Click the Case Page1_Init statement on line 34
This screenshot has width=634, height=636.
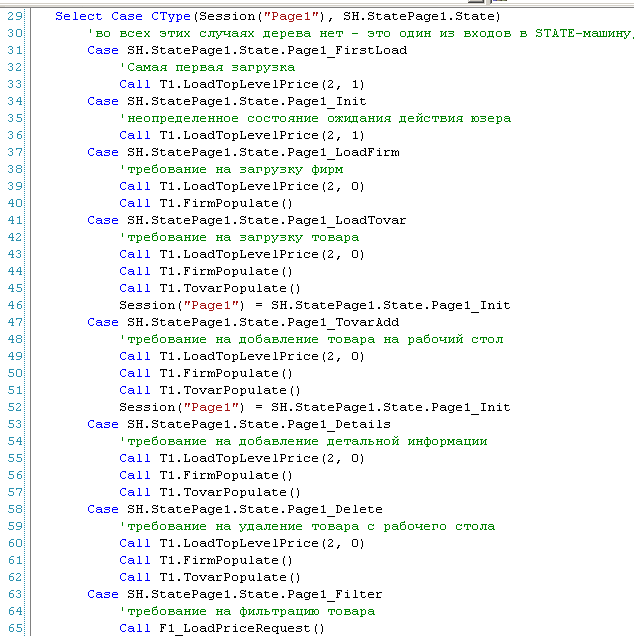click(x=227, y=101)
